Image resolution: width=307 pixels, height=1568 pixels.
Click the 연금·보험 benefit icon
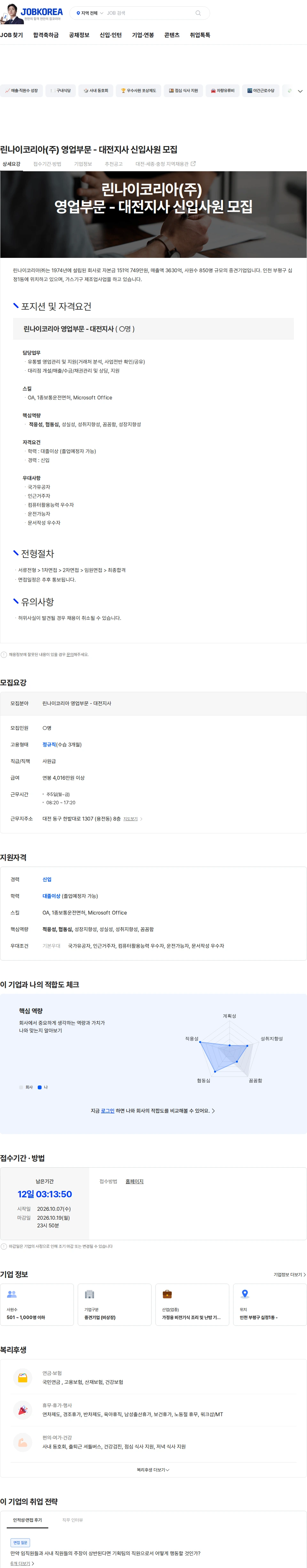click(22, 1378)
